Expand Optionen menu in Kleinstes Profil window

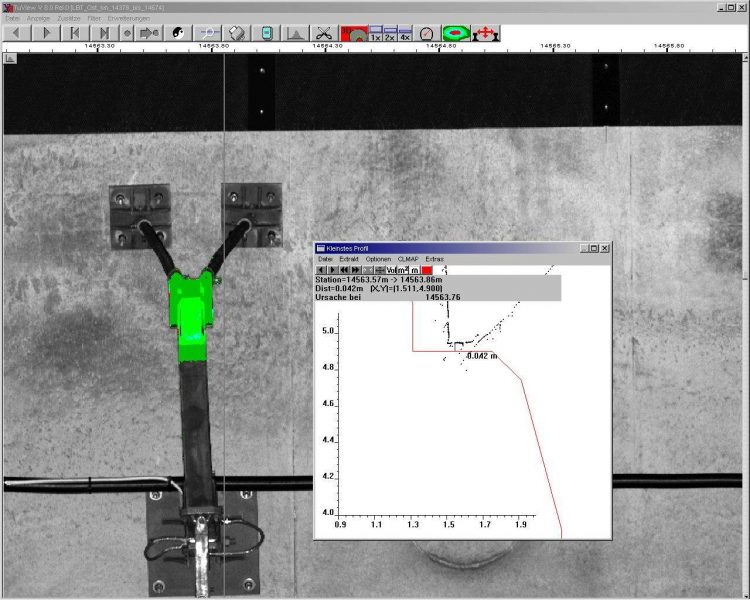(378, 259)
